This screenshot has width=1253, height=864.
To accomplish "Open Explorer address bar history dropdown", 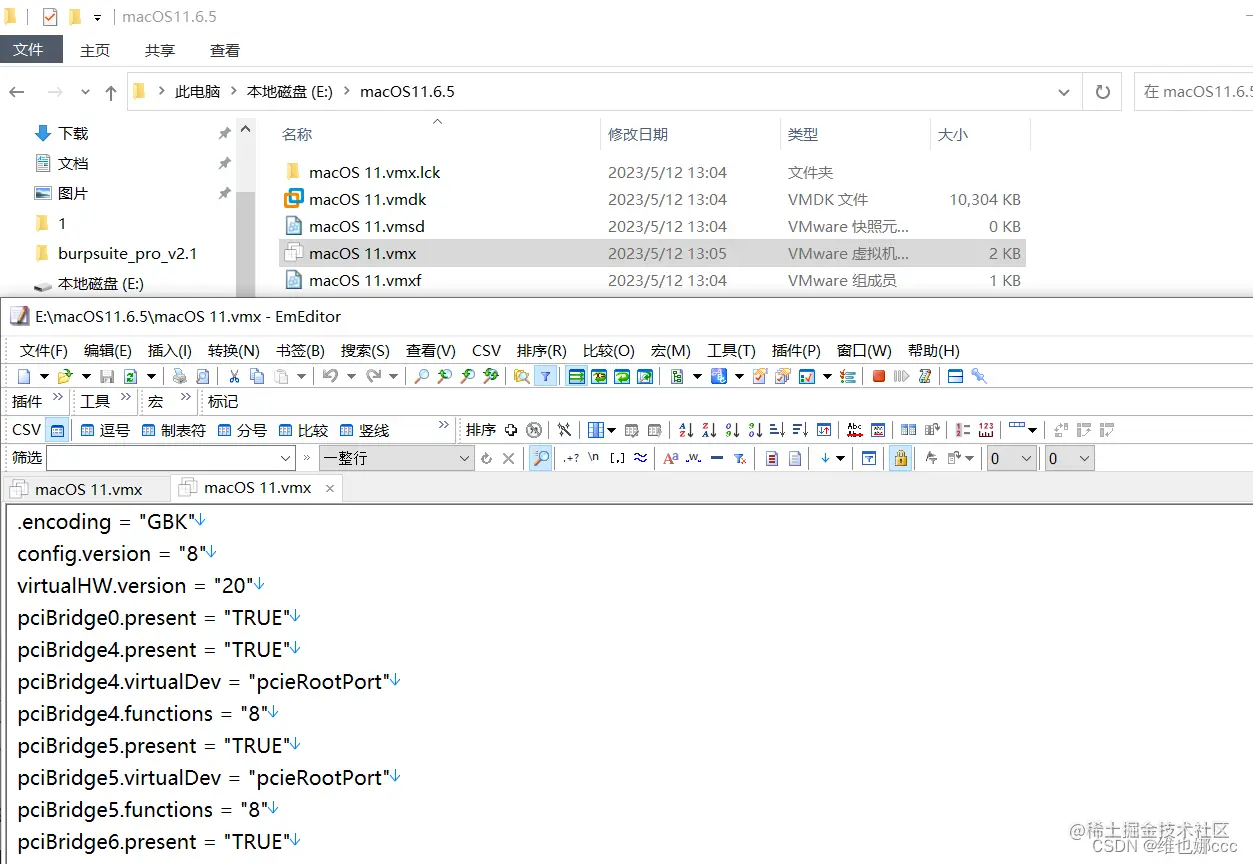I will 1064,91.
